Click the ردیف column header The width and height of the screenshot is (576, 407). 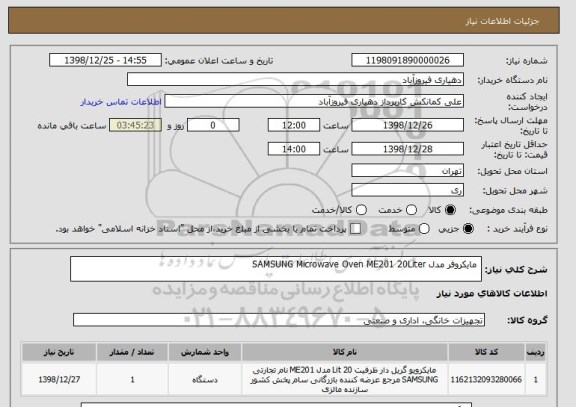coord(536,352)
